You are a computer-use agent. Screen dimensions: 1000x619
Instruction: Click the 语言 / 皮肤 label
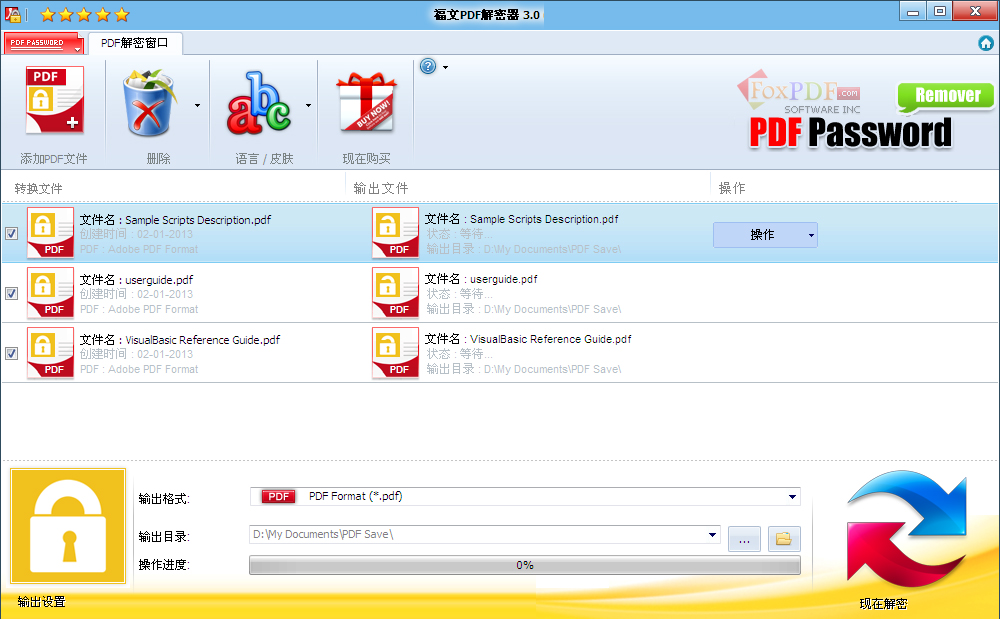(x=264, y=159)
